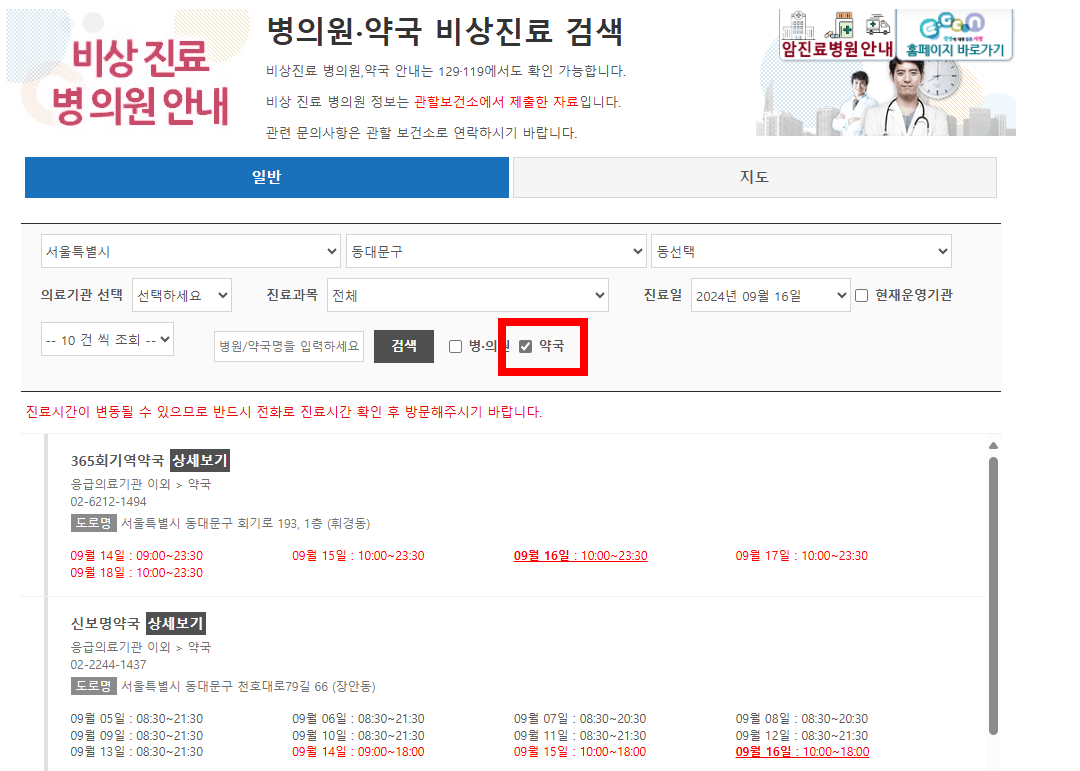Click the ambulance icon on 암진료병원안내 banner
The height and width of the screenshot is (771, 1080).
click(877, 26)
